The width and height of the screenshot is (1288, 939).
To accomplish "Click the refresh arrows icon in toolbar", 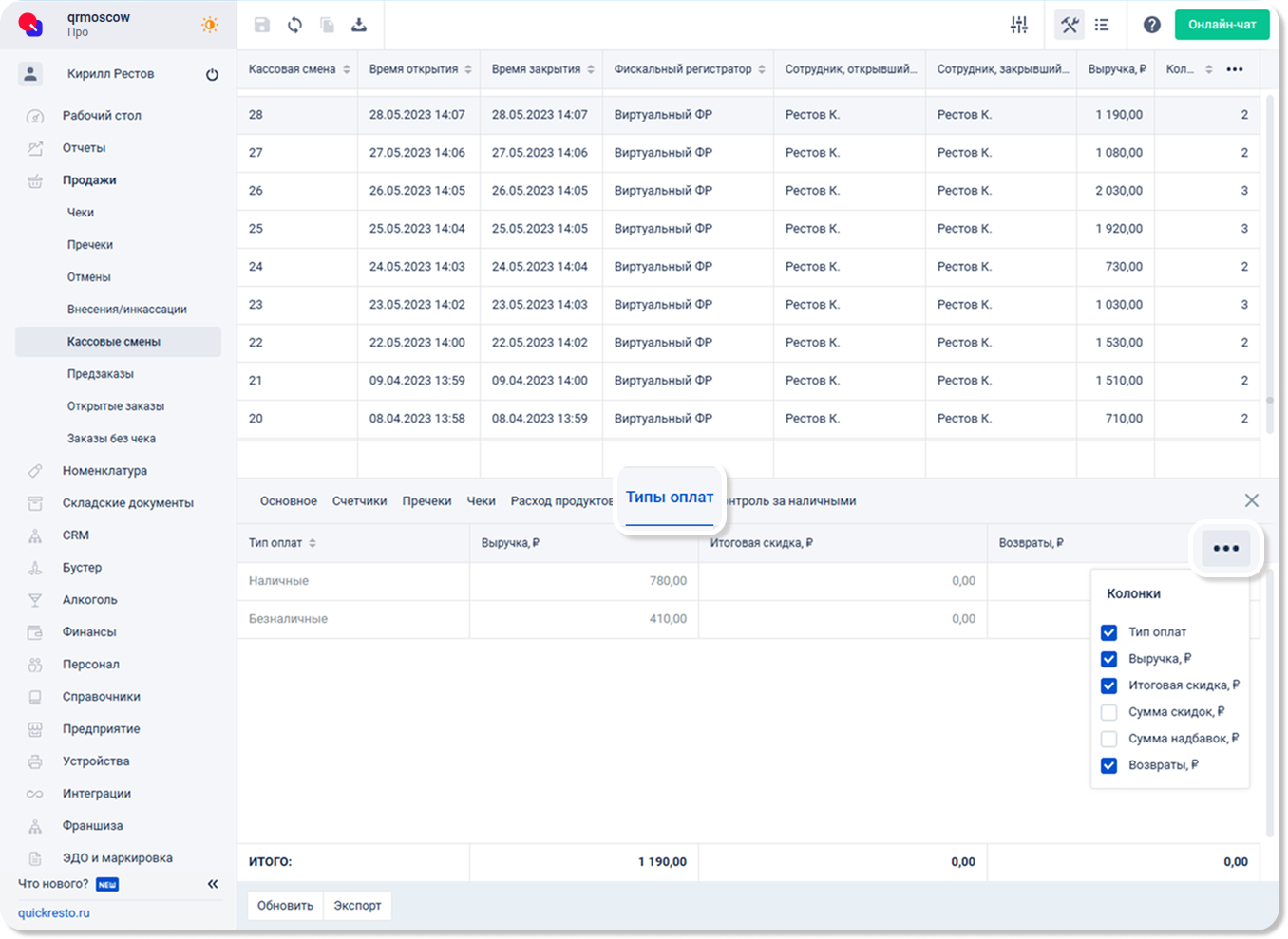I will (295, 25).
